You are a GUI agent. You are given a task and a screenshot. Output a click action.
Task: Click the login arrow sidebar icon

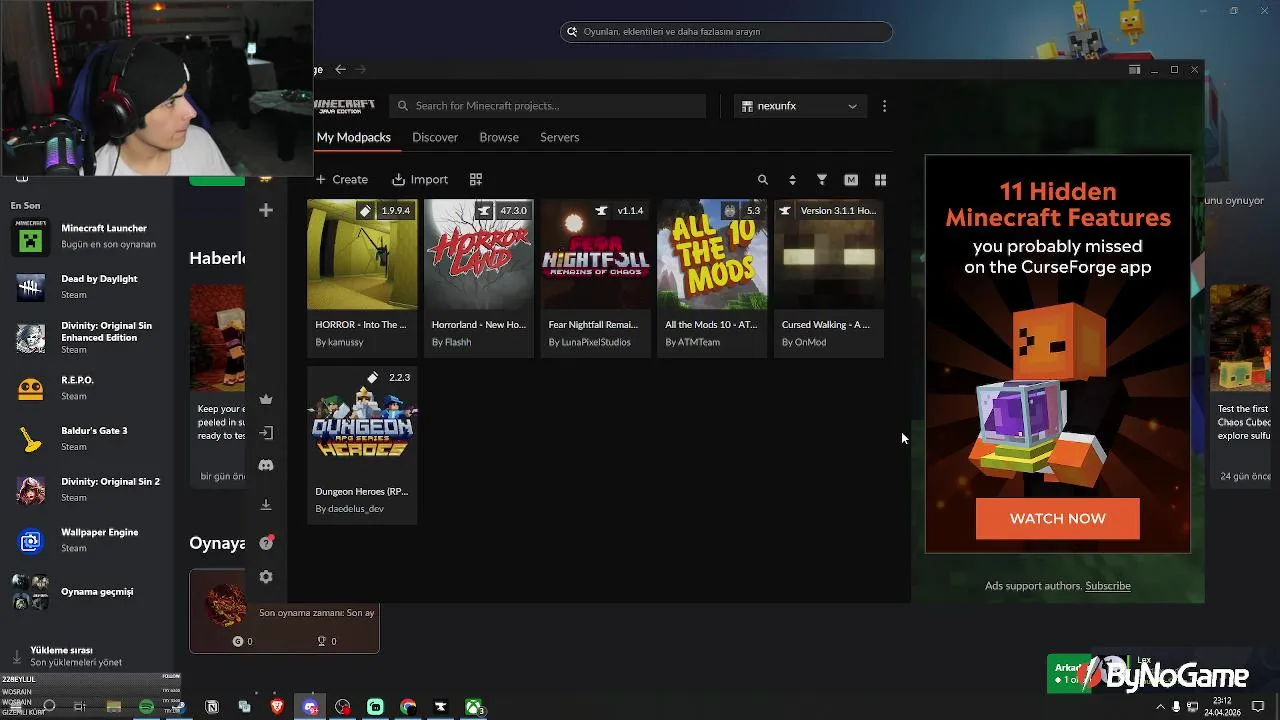[x=266, y=433]
